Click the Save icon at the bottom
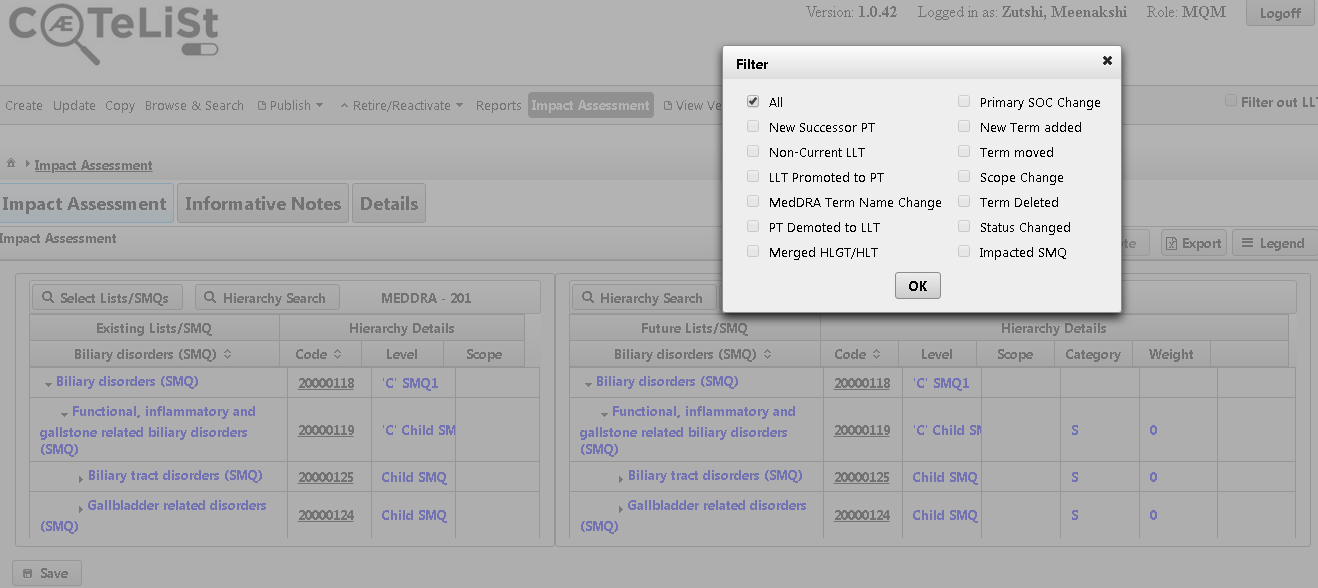 pyautogui.click(x=46, y=572)
